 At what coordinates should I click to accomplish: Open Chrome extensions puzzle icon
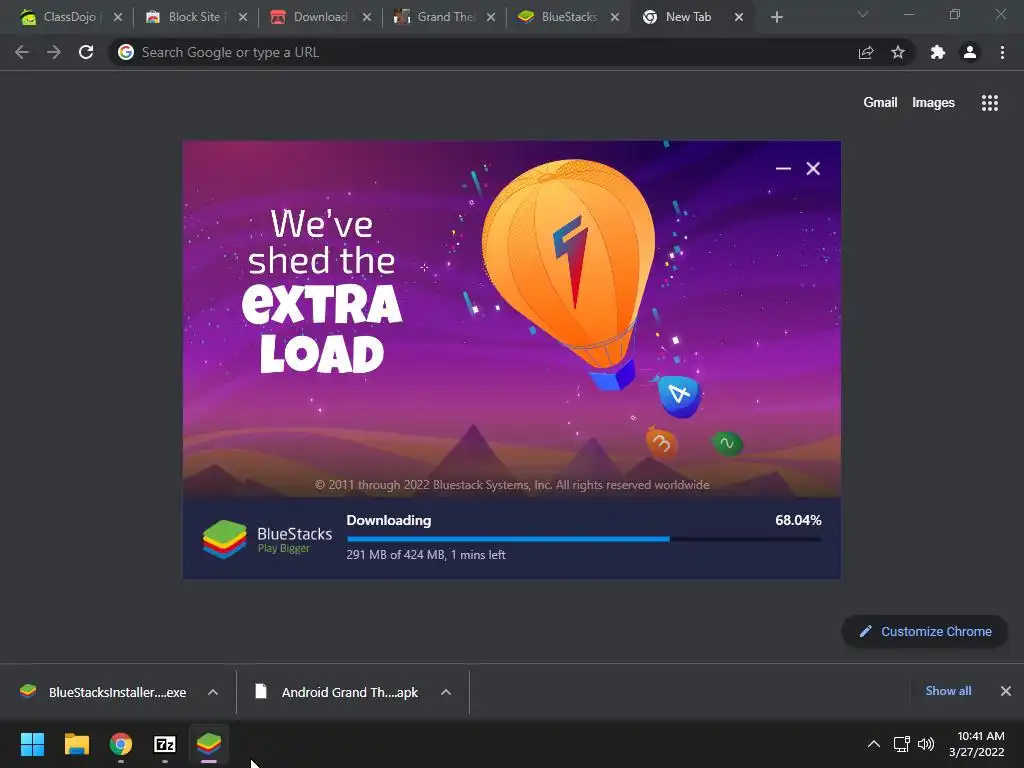point(938,52)
